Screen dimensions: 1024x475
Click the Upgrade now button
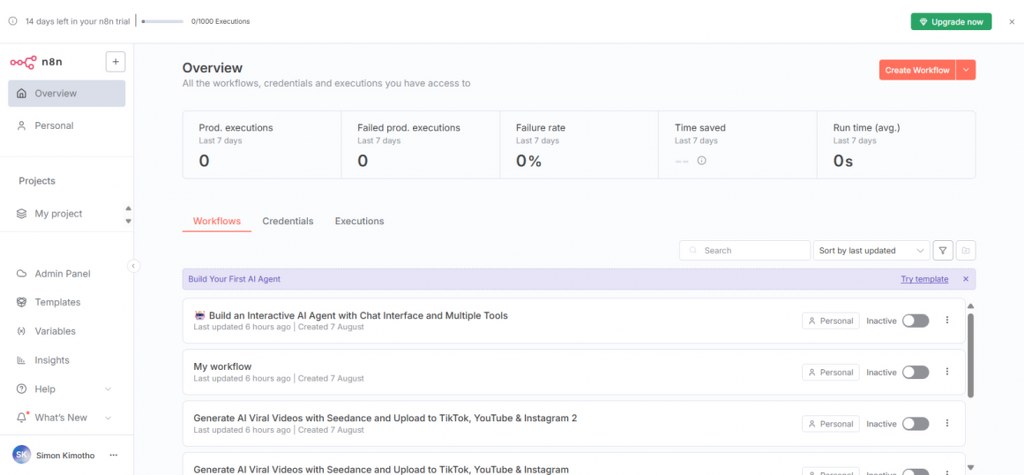(x=951, y=22)
